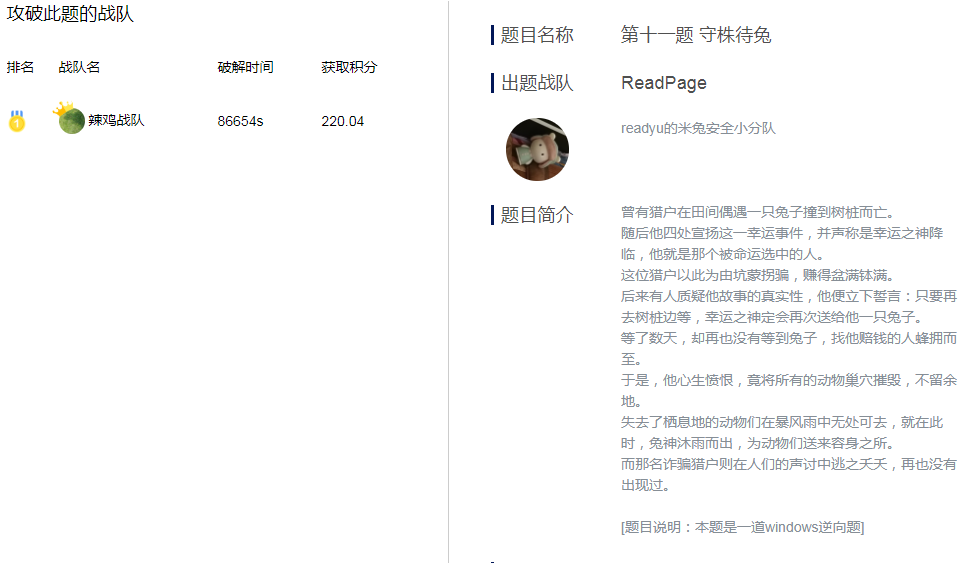Screen dimensions: 964x563
Task: Click the ReadPage author team name
Action: (664, 83)
